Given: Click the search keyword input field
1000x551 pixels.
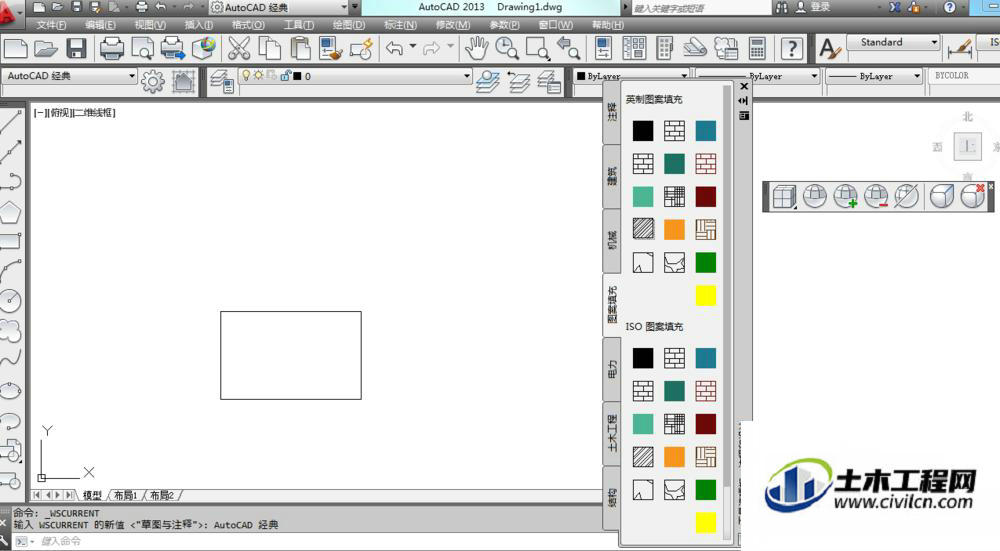Looking at the screenshot, I should point(700,8).
